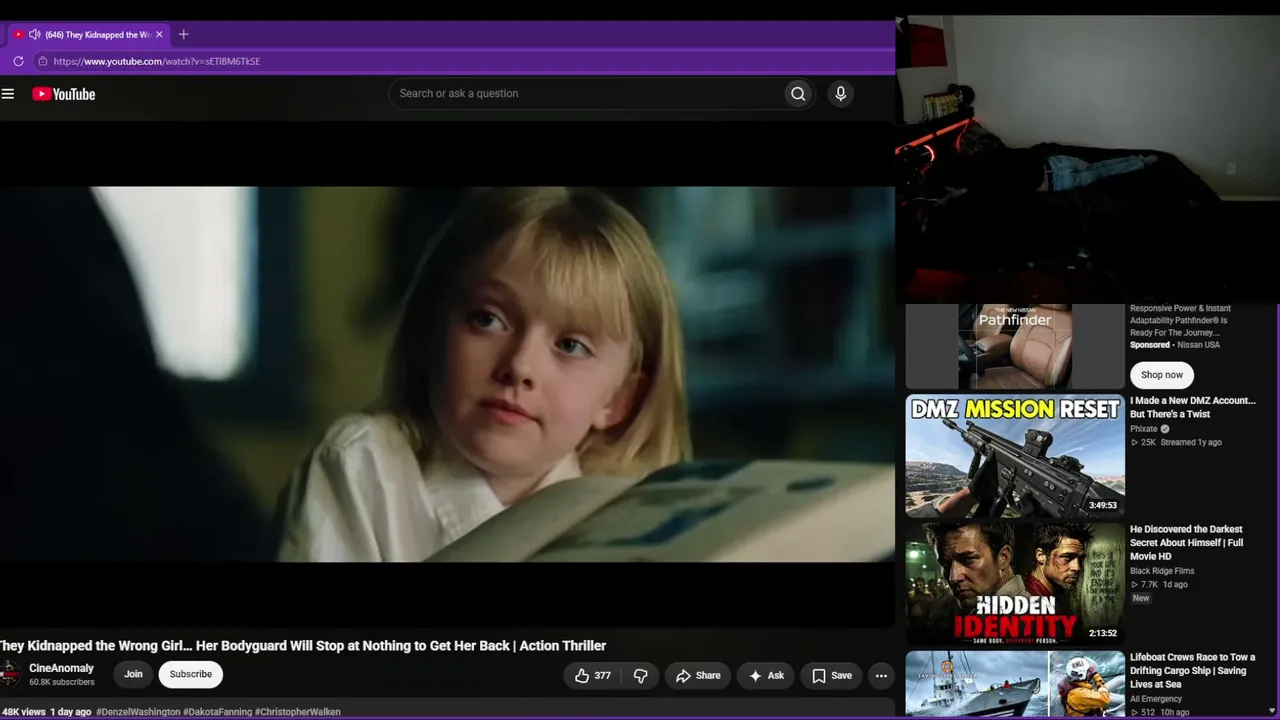Viewport: 1280px width, 720px height.
Task: Visit the All Emergency channel
Action: pyautogui.click(x=1156, y=699)
